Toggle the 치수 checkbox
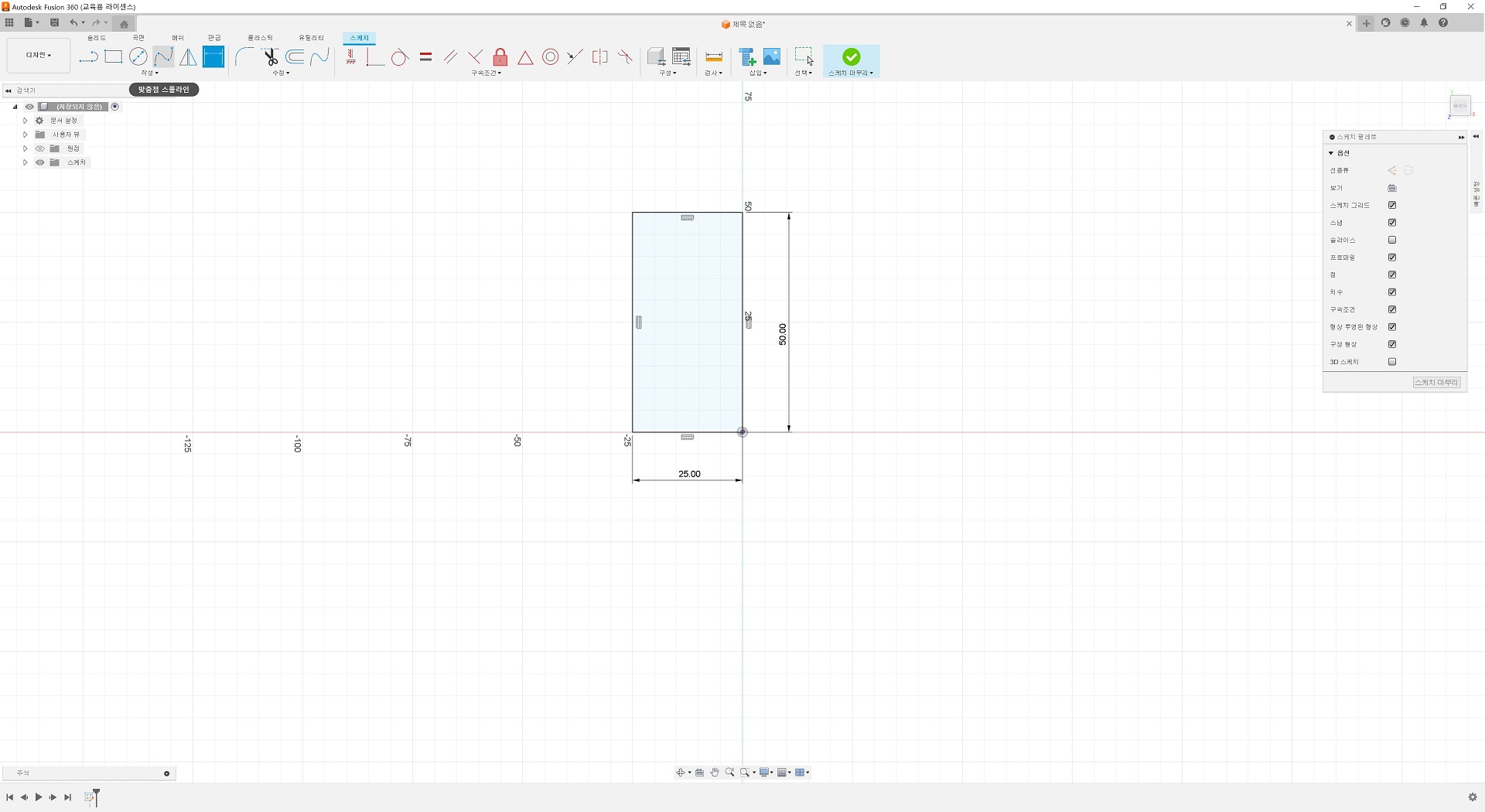 (x=1392, y=292)
